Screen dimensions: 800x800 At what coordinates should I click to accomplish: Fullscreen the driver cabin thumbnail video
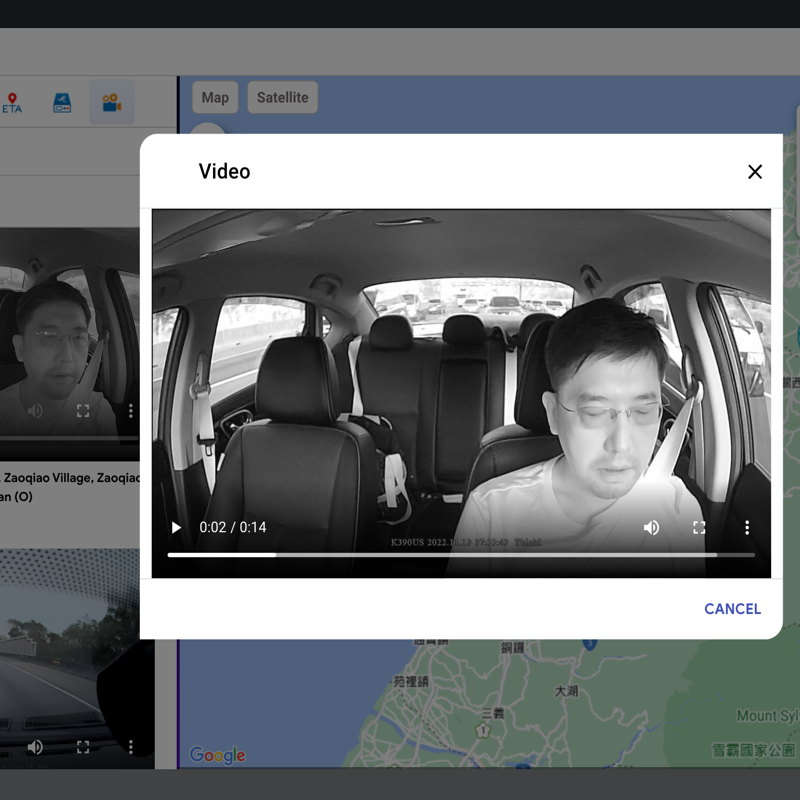tap(83, 411)
